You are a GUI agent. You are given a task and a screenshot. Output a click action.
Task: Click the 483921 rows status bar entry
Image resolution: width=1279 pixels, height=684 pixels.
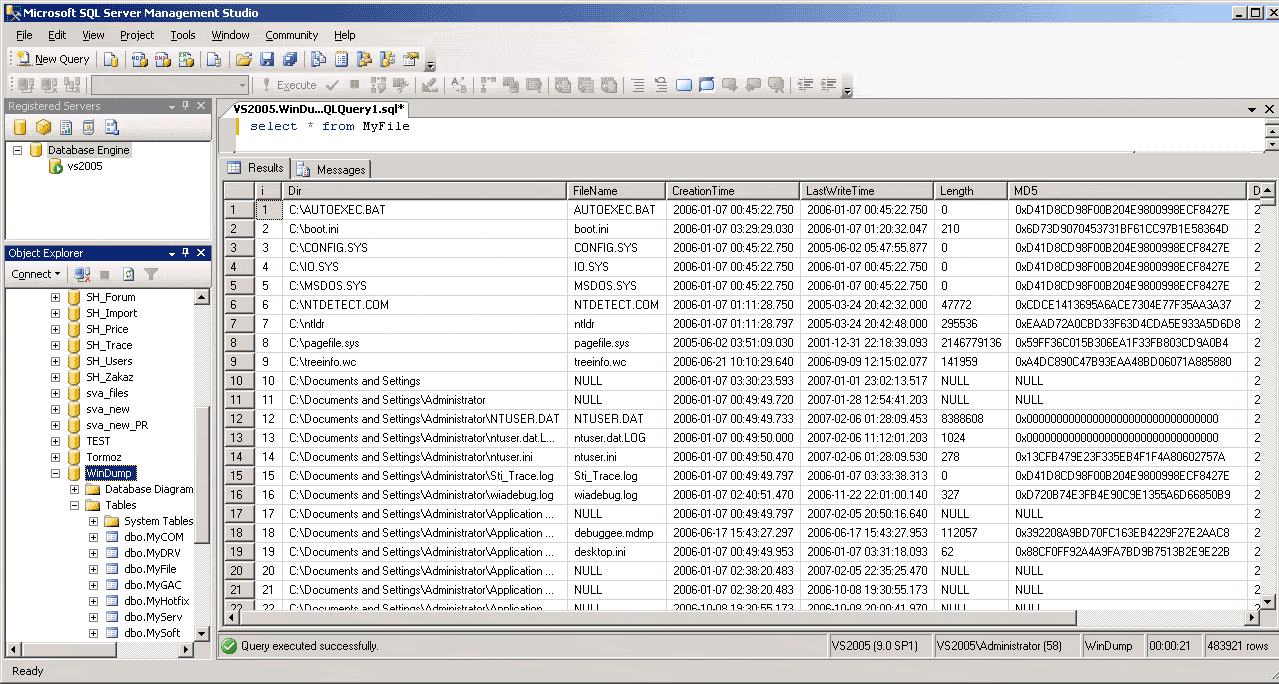coord(1238,646)
